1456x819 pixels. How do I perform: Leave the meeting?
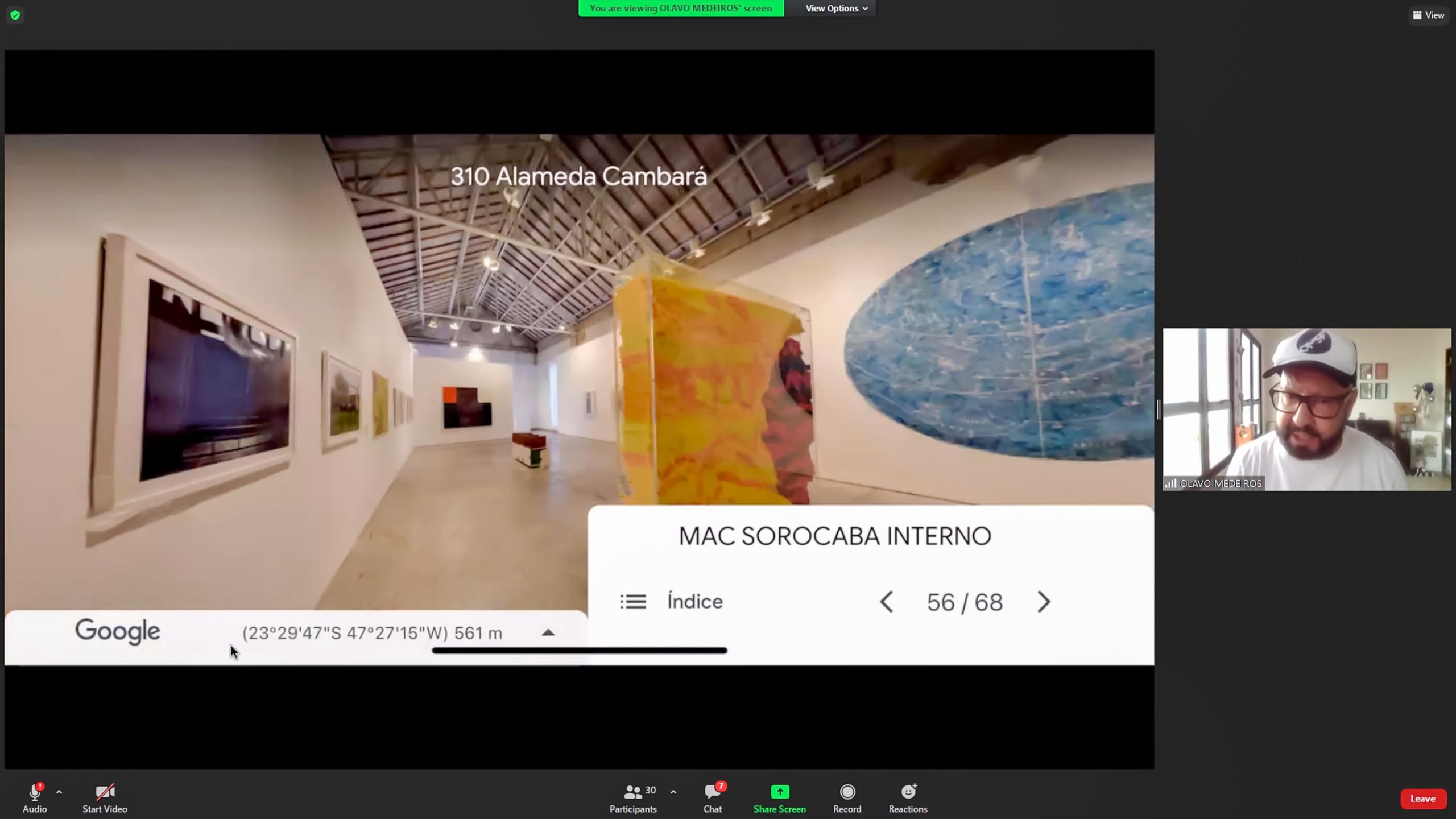(1422, 799)
